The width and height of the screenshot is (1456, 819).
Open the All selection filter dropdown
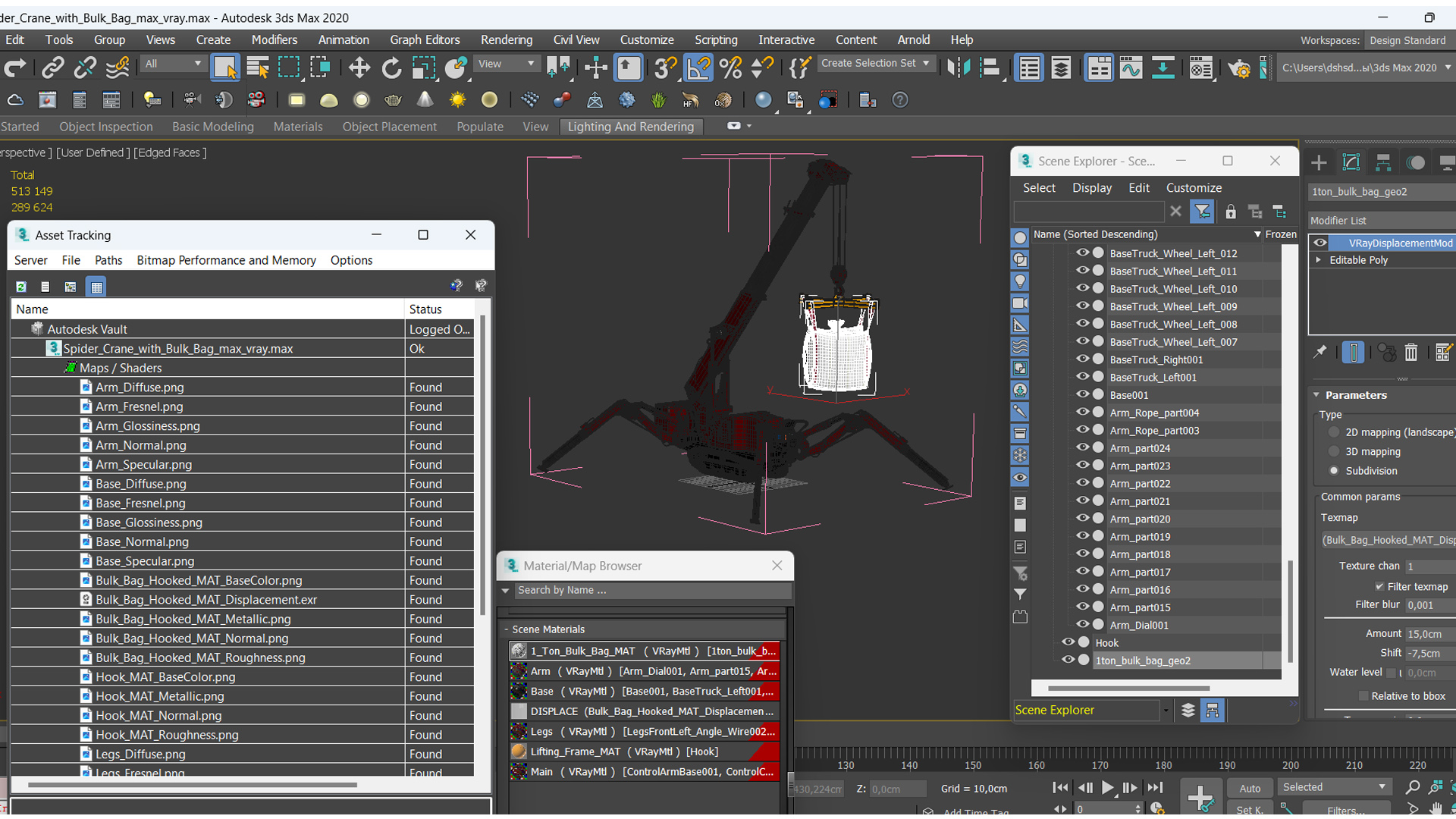pyautogui.click(x=174, y=64)
